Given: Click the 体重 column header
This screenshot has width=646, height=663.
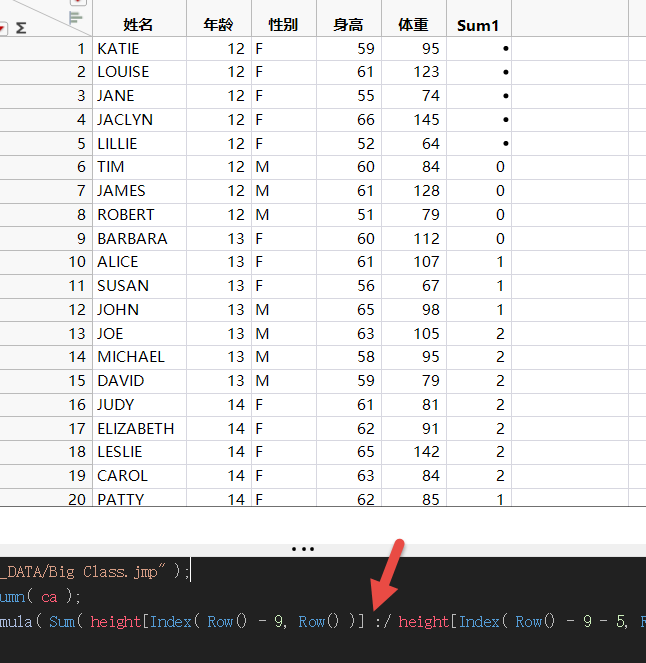Looking at the screenshot, I should point(414,25).
